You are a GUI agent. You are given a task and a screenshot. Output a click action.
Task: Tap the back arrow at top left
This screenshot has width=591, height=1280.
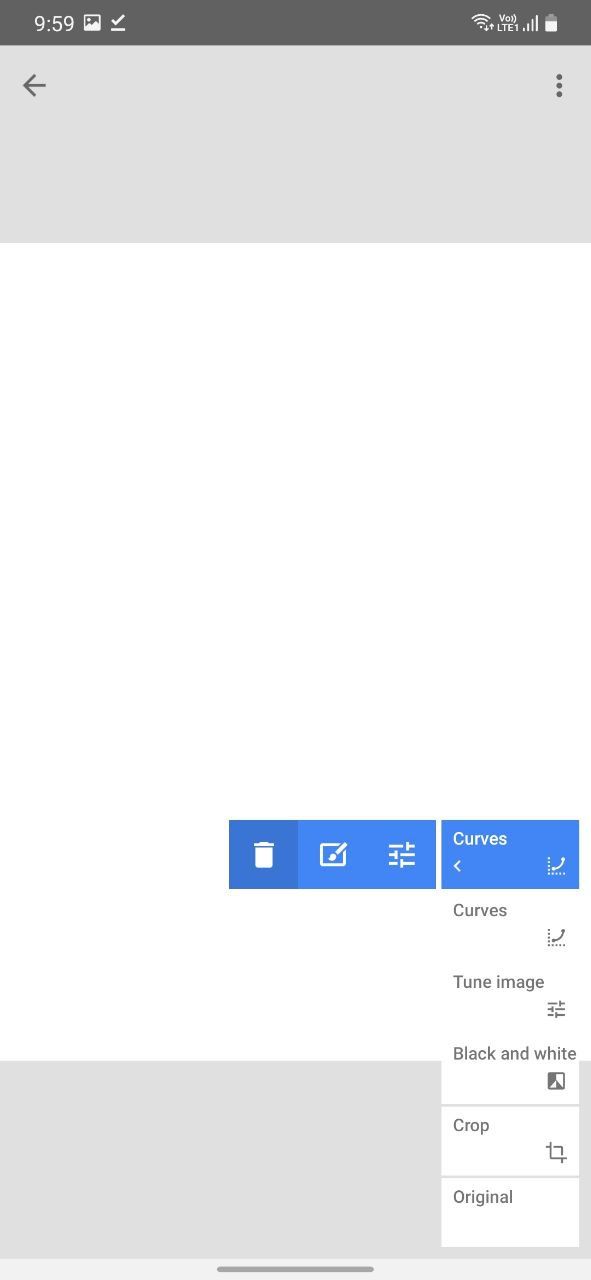(34, 86)
